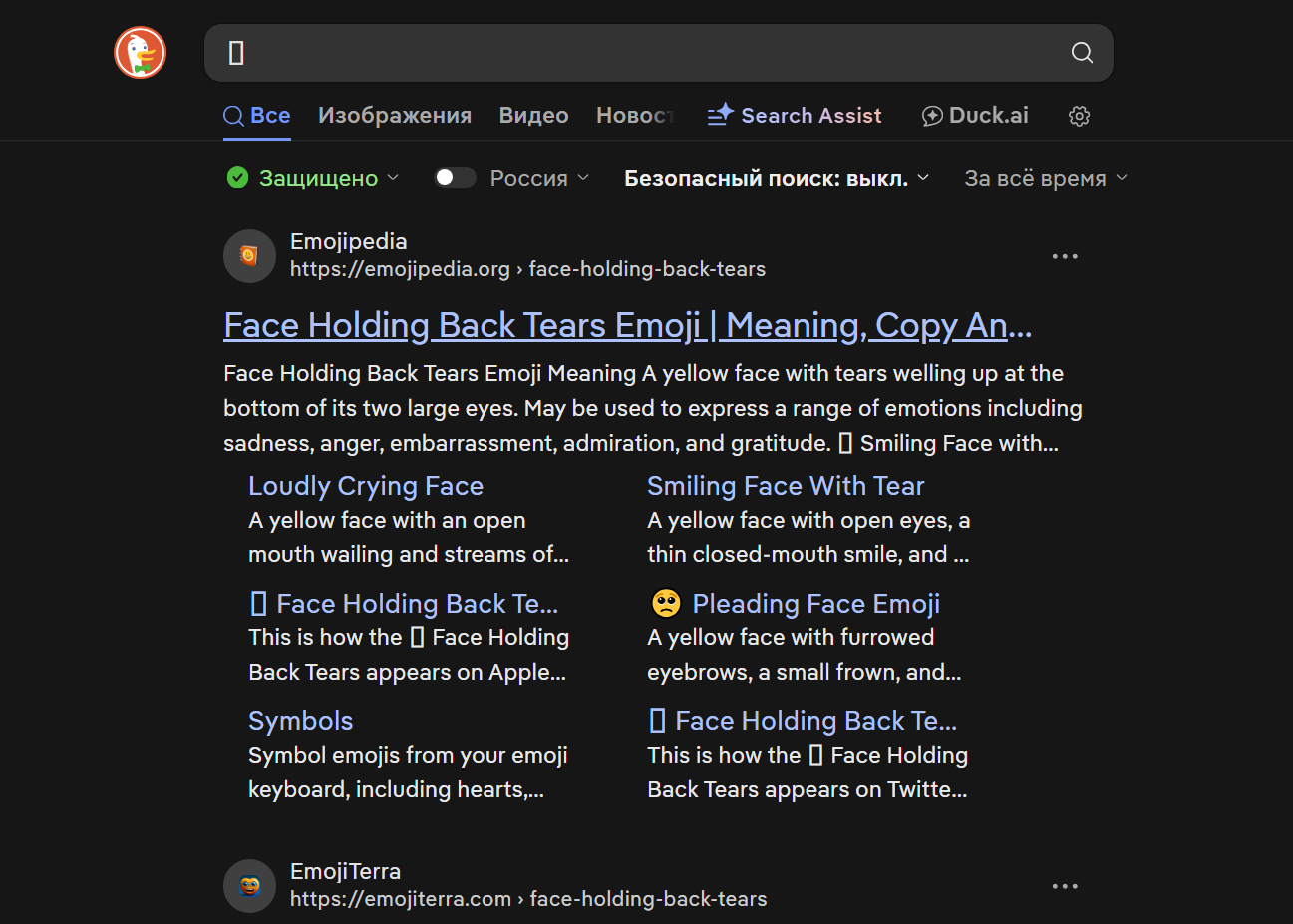Click the pleading face emoji icon

tap(666, 603)
